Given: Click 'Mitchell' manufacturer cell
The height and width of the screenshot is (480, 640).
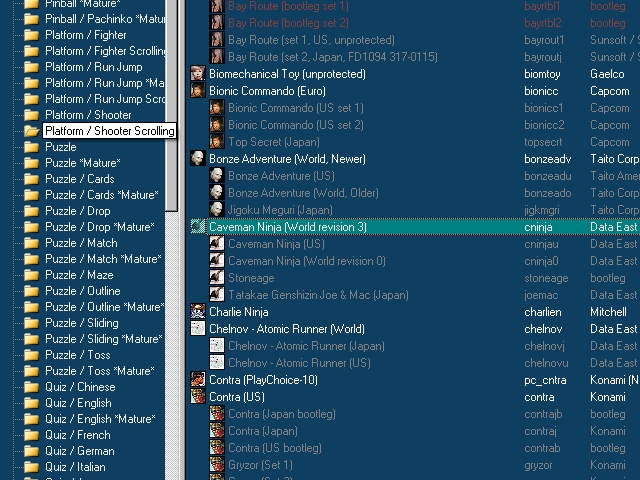Looking at the screenshot, I should click(608, 312).
